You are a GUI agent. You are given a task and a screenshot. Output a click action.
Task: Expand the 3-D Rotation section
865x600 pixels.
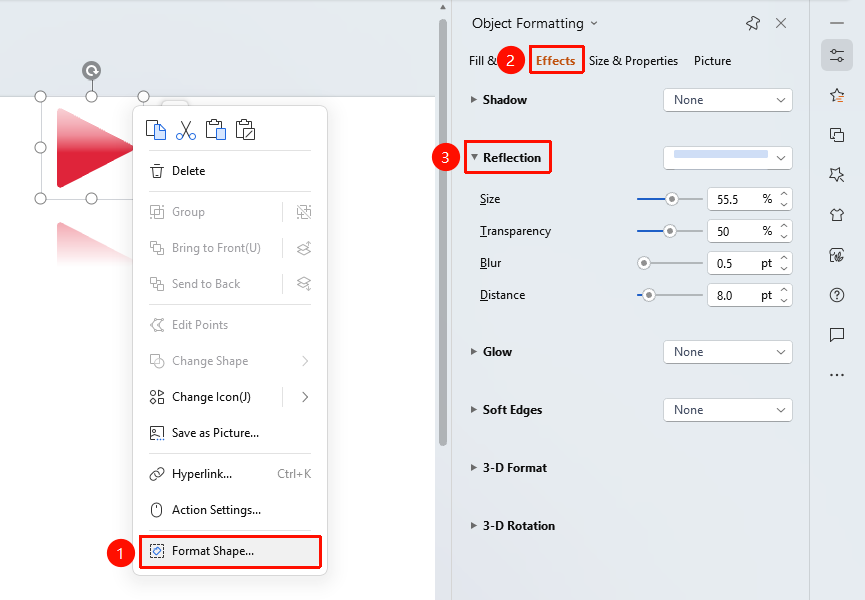tap(474, 526)
